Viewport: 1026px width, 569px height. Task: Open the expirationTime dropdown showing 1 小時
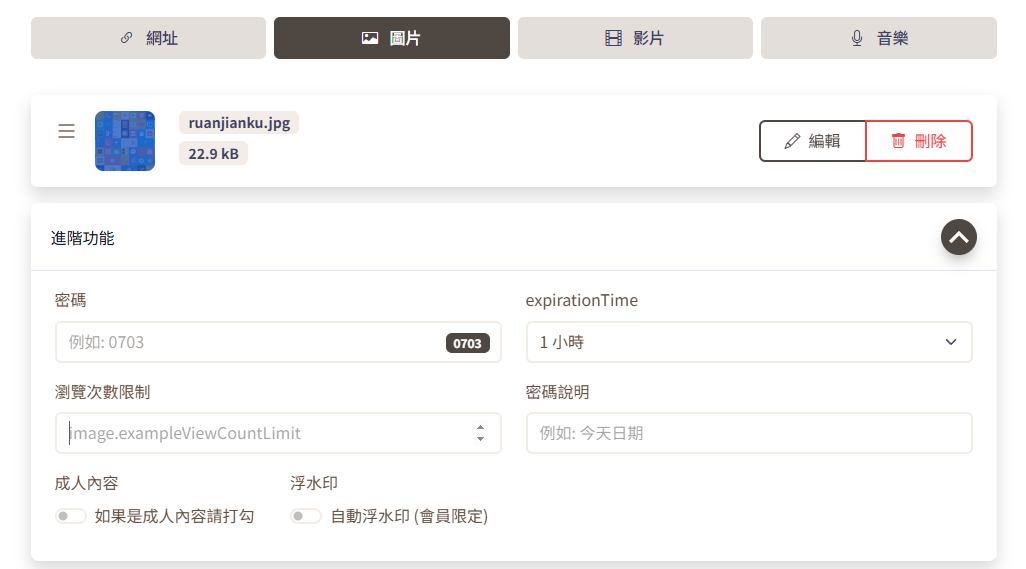coord(749,342)
